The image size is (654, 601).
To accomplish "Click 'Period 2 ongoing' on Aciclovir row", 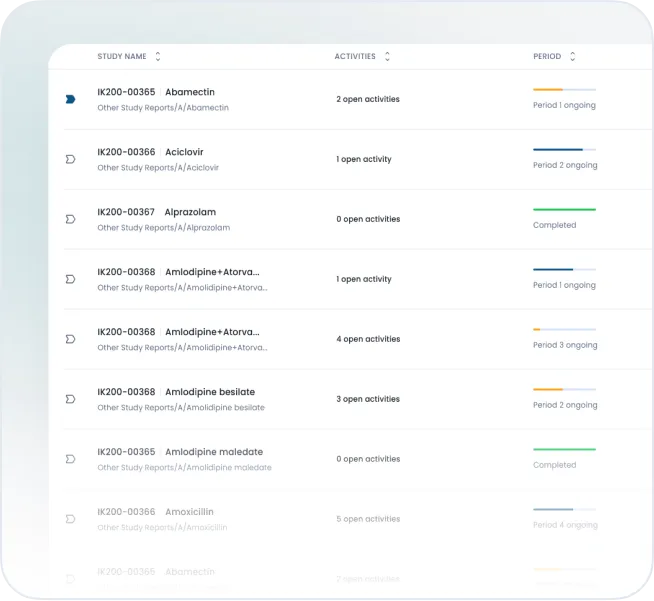I will point(565,165).
